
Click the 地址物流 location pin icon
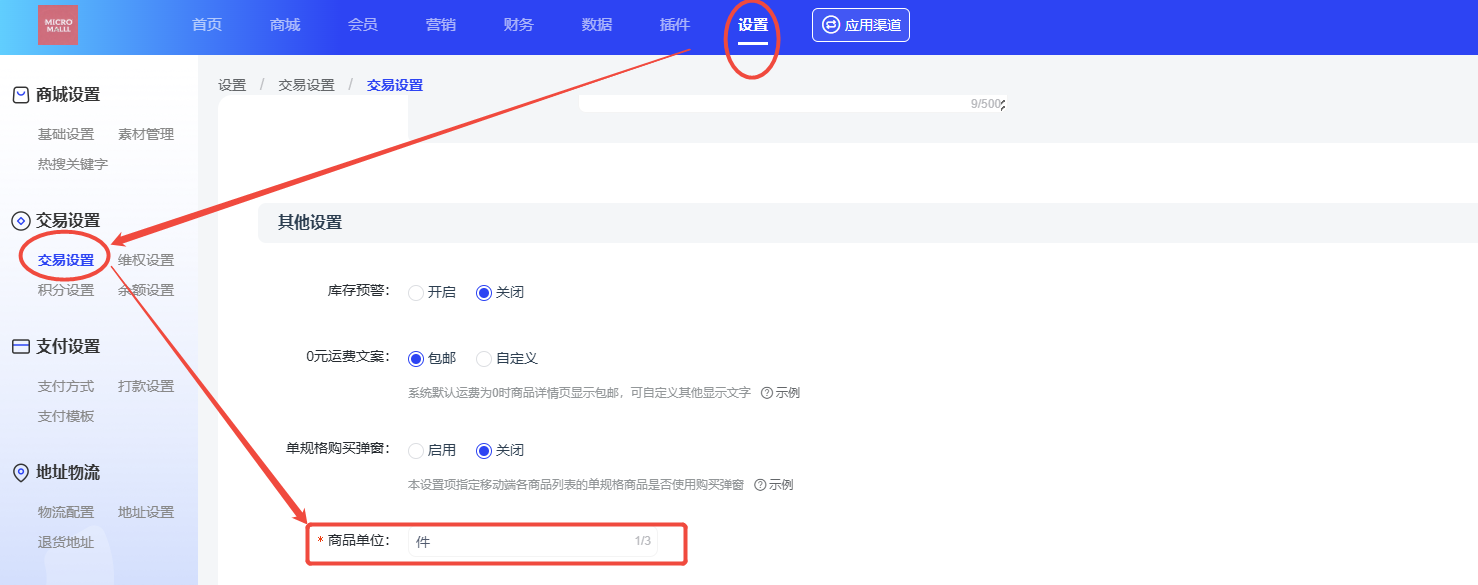pyautogui.click(x=20, y=473)
